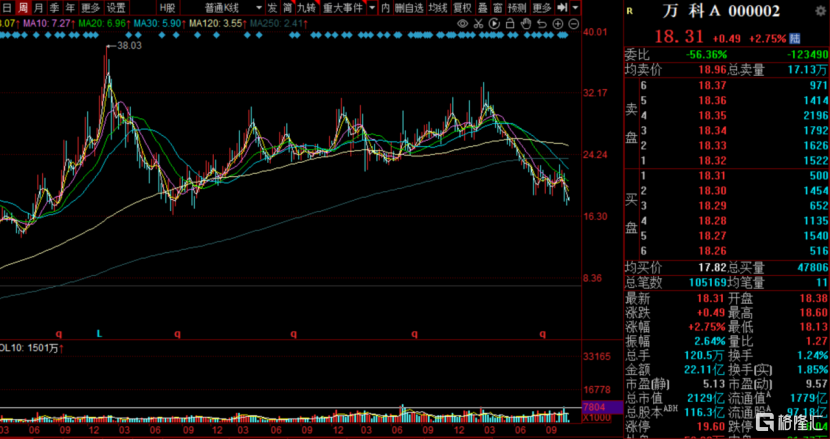Switch to yearly (年) period tab
Viewport: 830px width, 439px height.
pos(70,7)
